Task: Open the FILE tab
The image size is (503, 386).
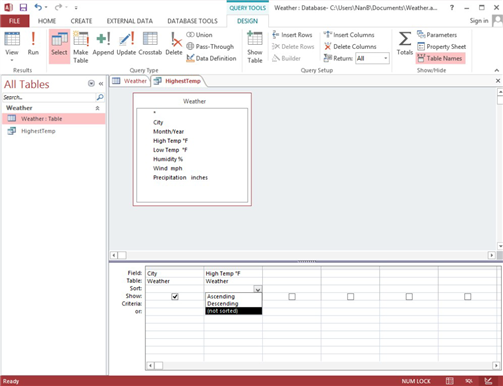Action: (14, 21)
